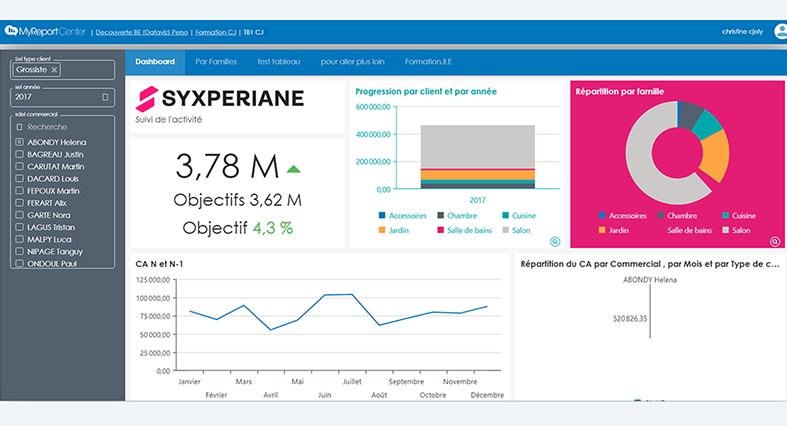Screen dimensions: 787x426
Task: Click the Juillet axis label
Action: 352,381
